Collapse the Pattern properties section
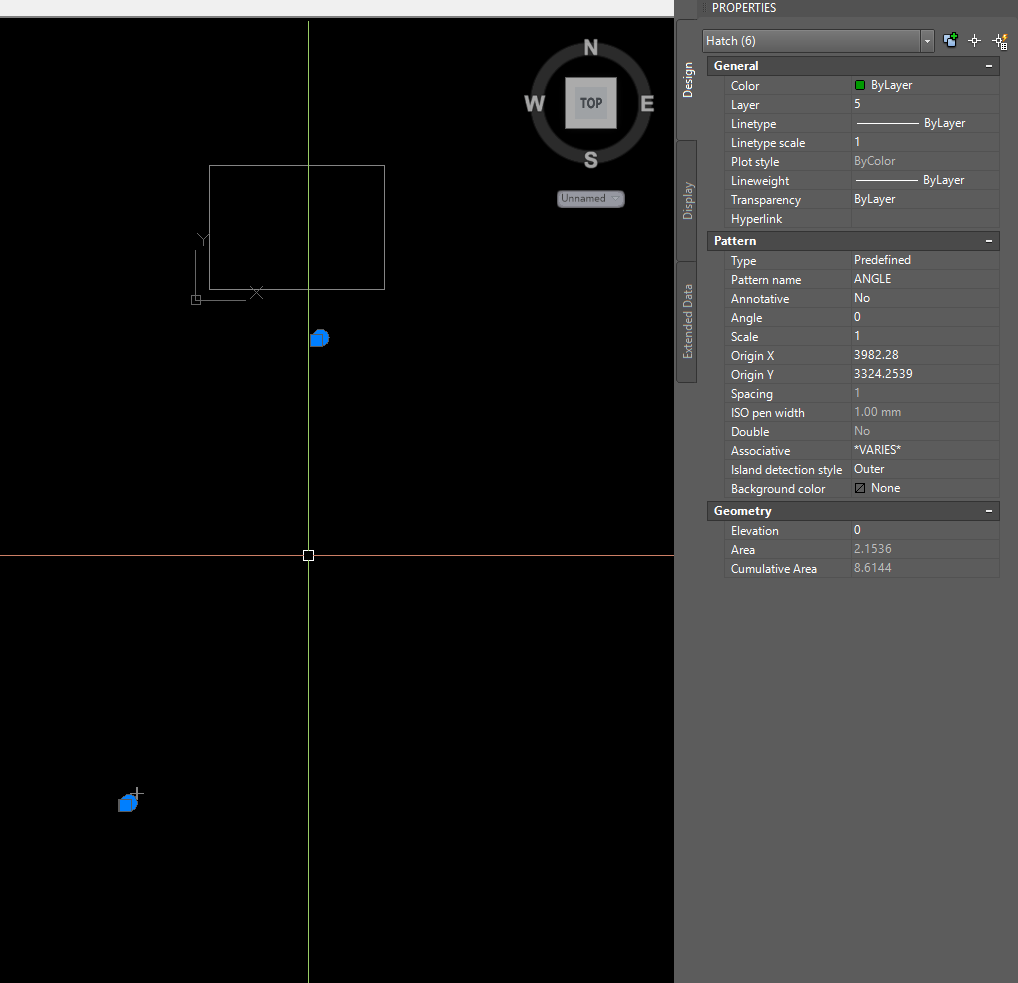The width and height of the screenshot is (1018, 983). tap(989, 241)
